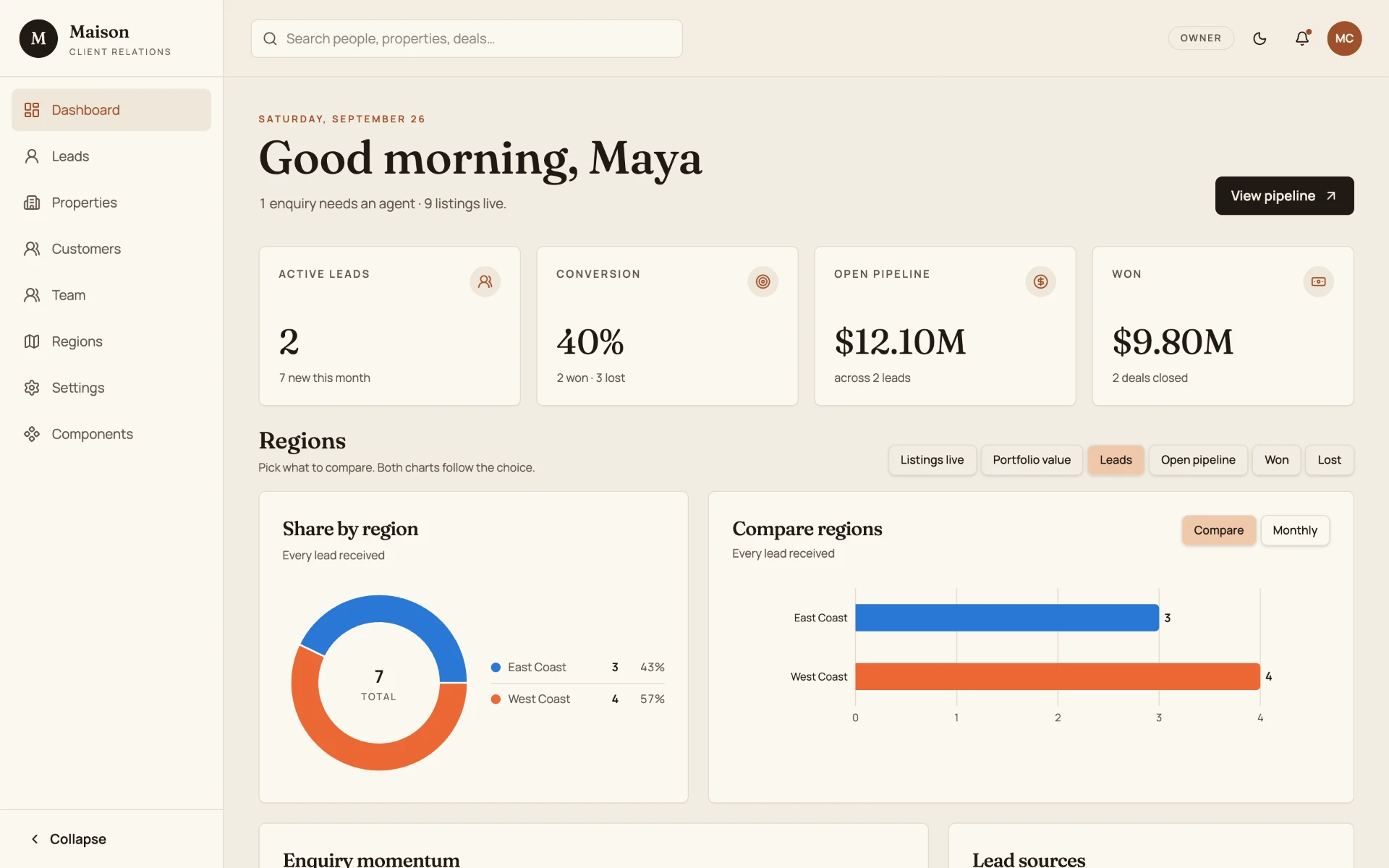Navigate to Regions in sidebar
The height and width of the screenshot is (868, 1389).
111,341
